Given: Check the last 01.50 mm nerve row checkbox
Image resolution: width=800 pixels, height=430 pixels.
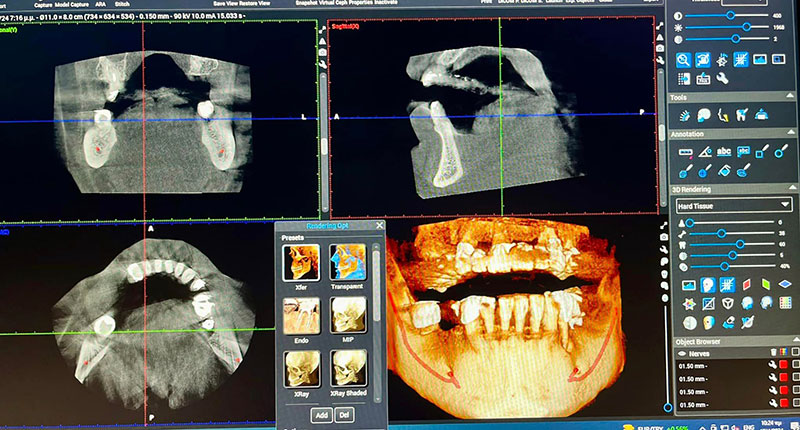Looking at the screenshot, I should pos(795,403).
